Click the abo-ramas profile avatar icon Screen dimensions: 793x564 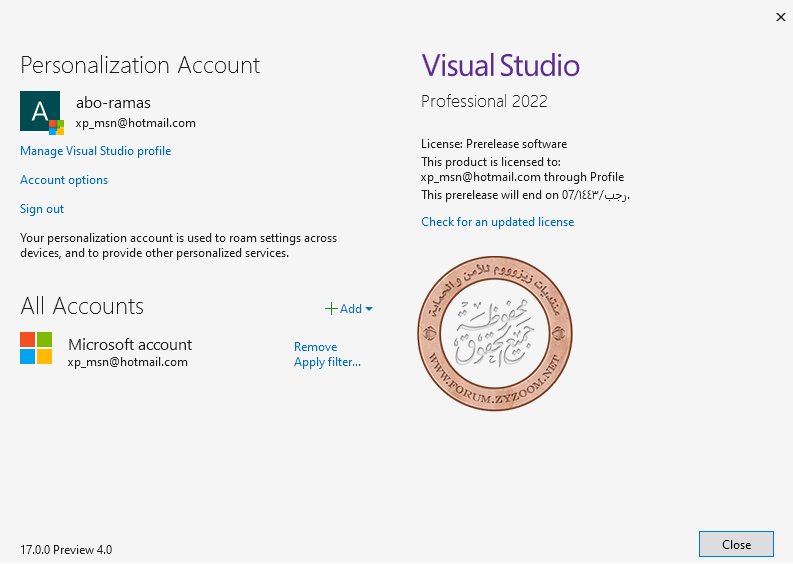coord(42,113)
